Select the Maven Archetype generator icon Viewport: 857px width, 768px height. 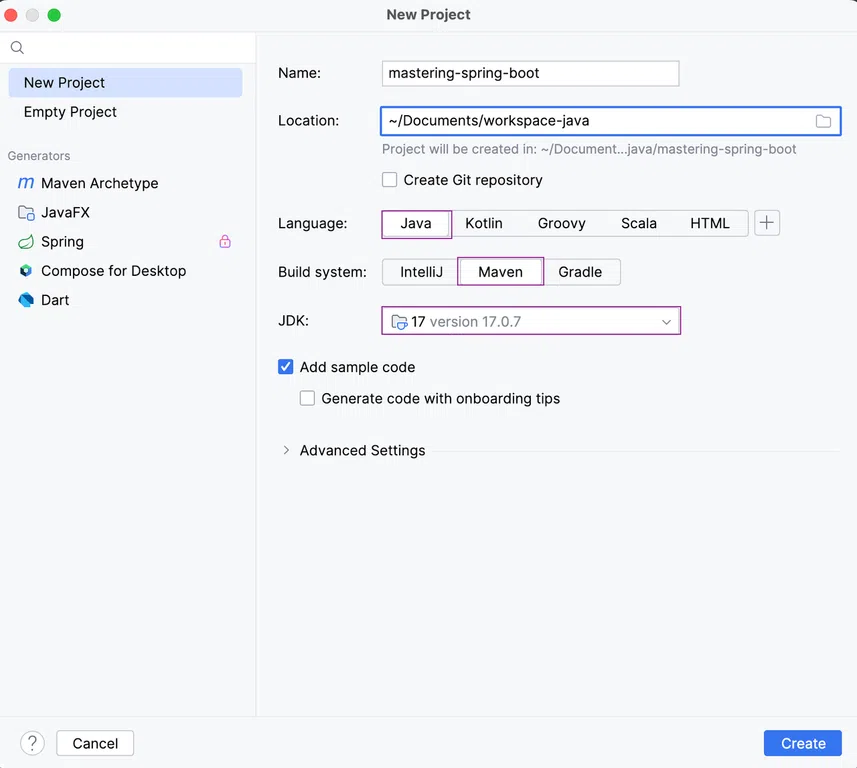pos(26,183)
